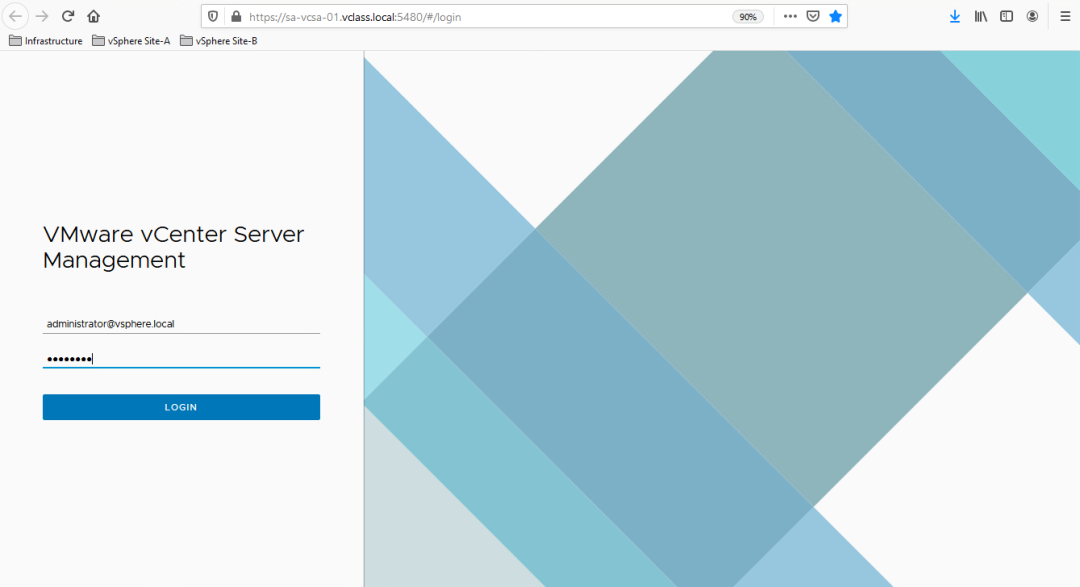The image size is (1080, 587).
Task: Click the password input field
Action: (181, 358)
